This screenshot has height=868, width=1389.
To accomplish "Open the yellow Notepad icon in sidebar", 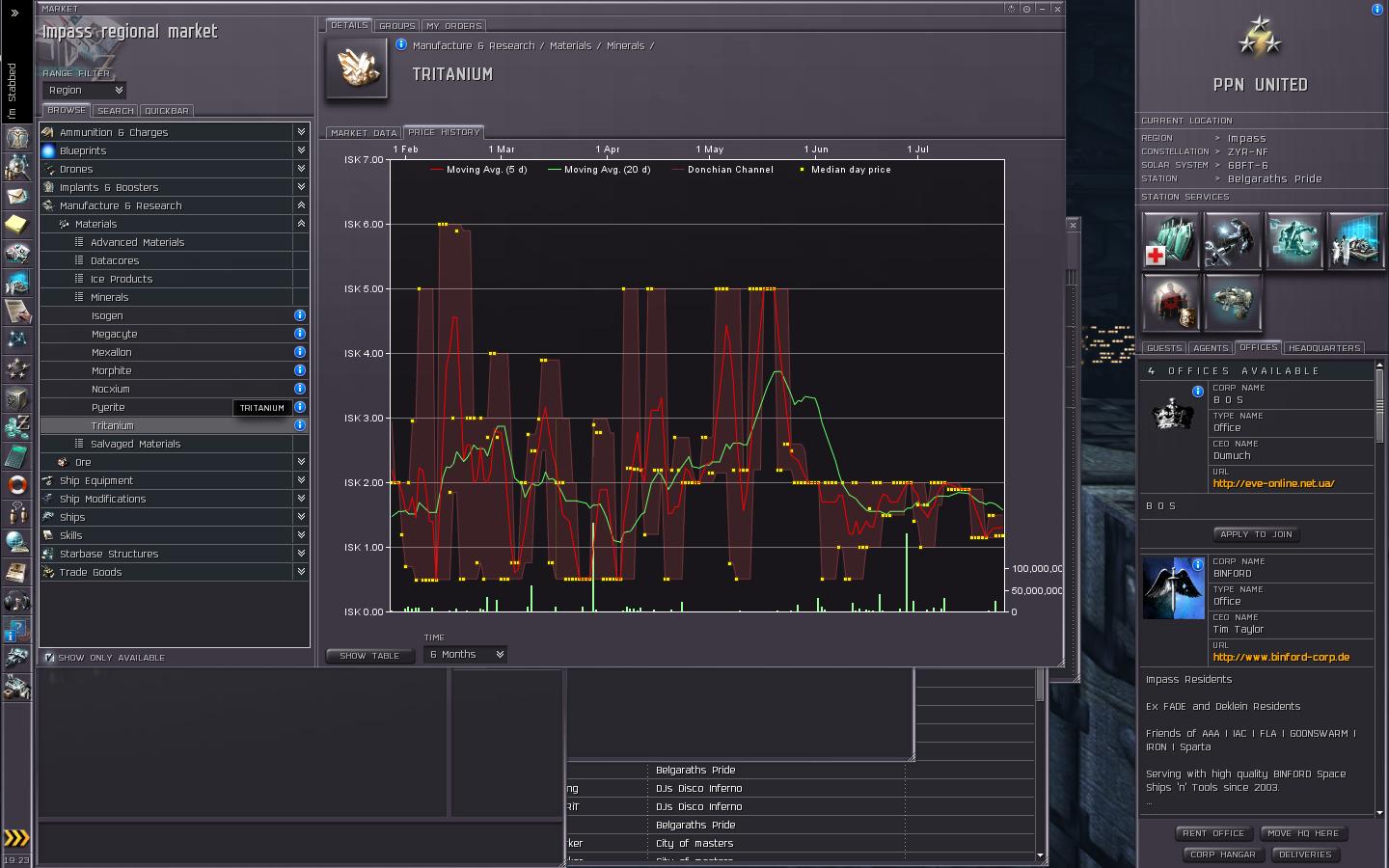I will 16,225.
